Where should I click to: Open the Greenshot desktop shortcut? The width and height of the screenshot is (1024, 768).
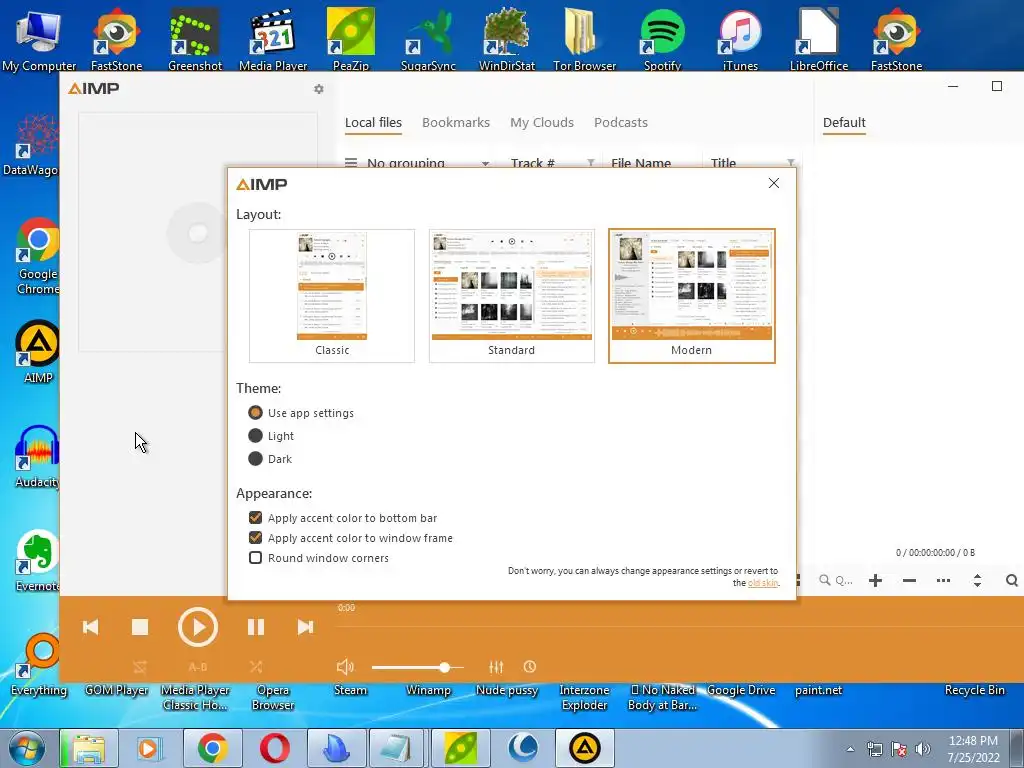(195, 38)
